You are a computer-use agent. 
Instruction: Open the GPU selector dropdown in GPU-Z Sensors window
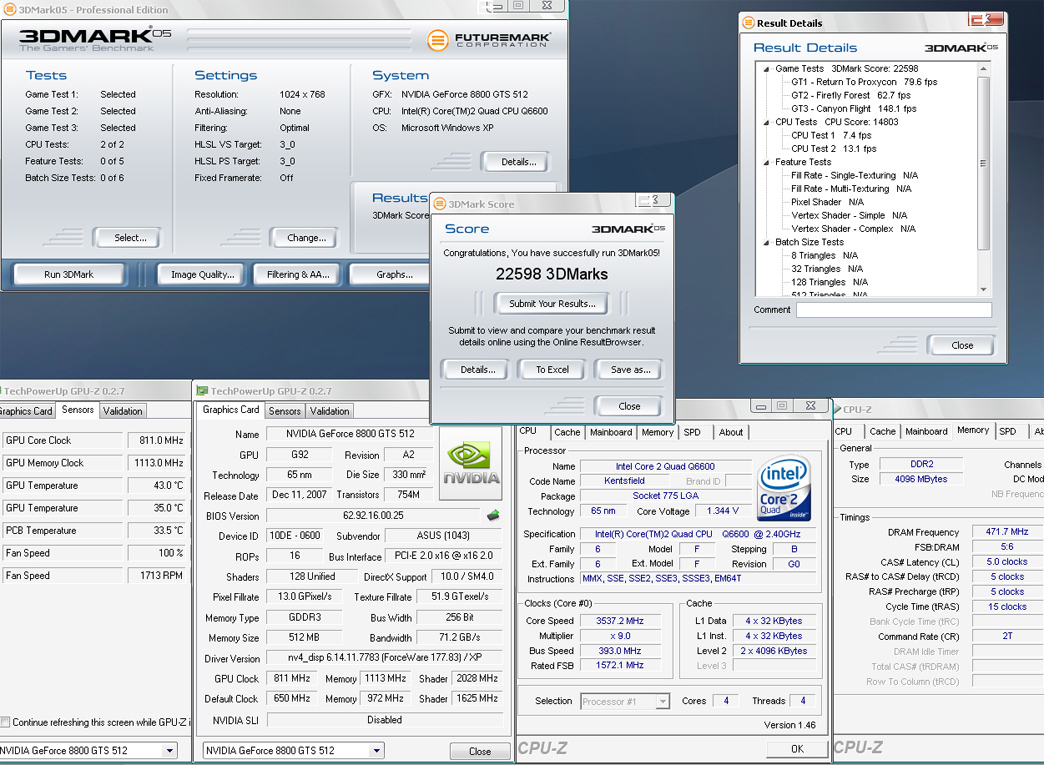point(170,750)
